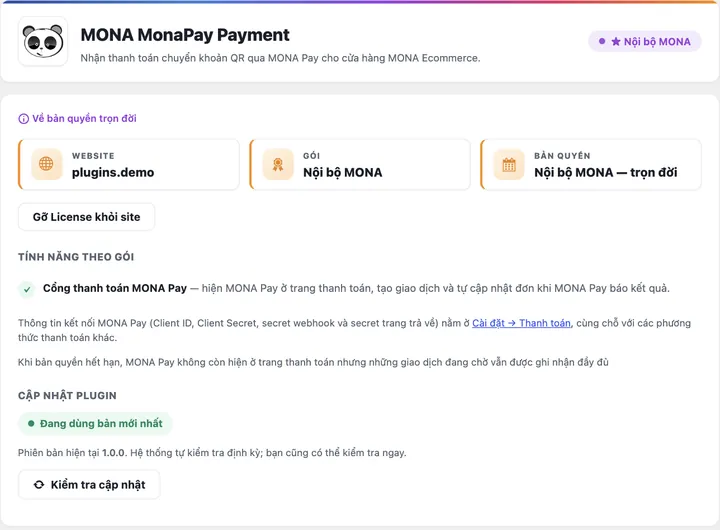Open Về bản quyền trọn đời link
Image resolution: width=720 pixels, height=530 pixels.
84,118
